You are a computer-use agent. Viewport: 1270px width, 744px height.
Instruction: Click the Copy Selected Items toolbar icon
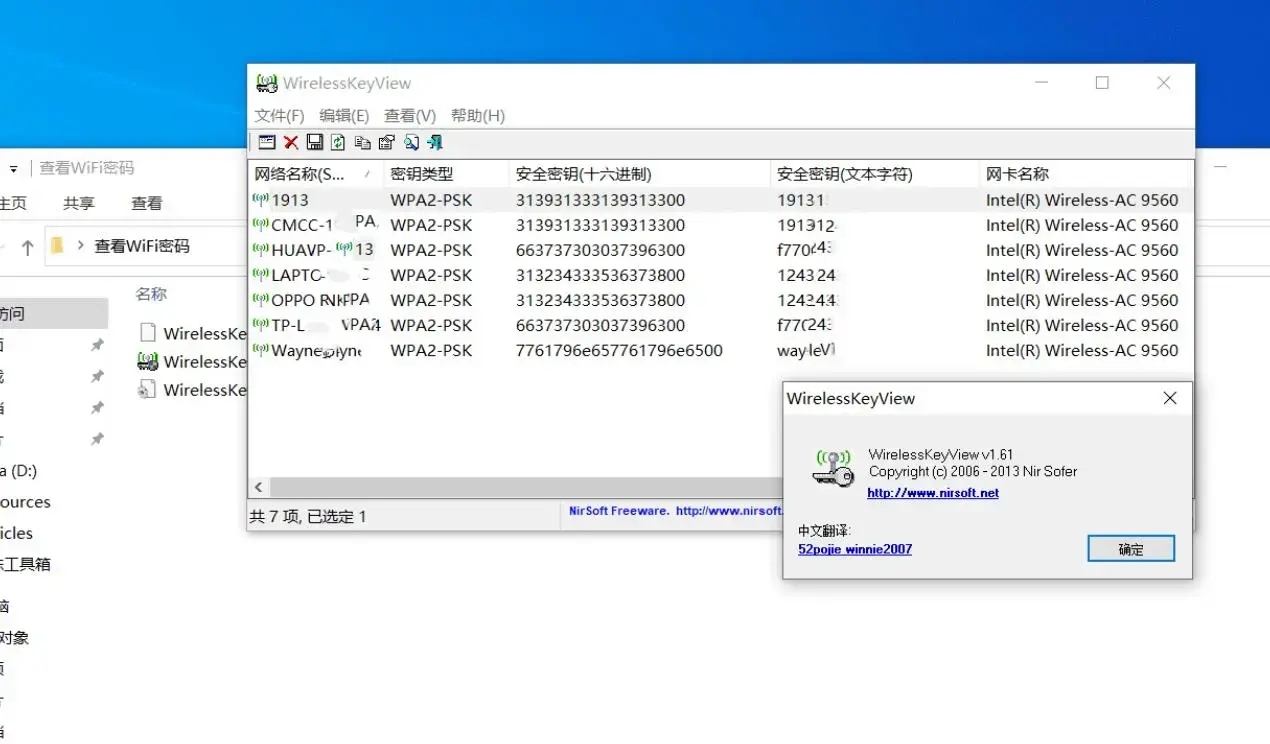coord(363,142)
